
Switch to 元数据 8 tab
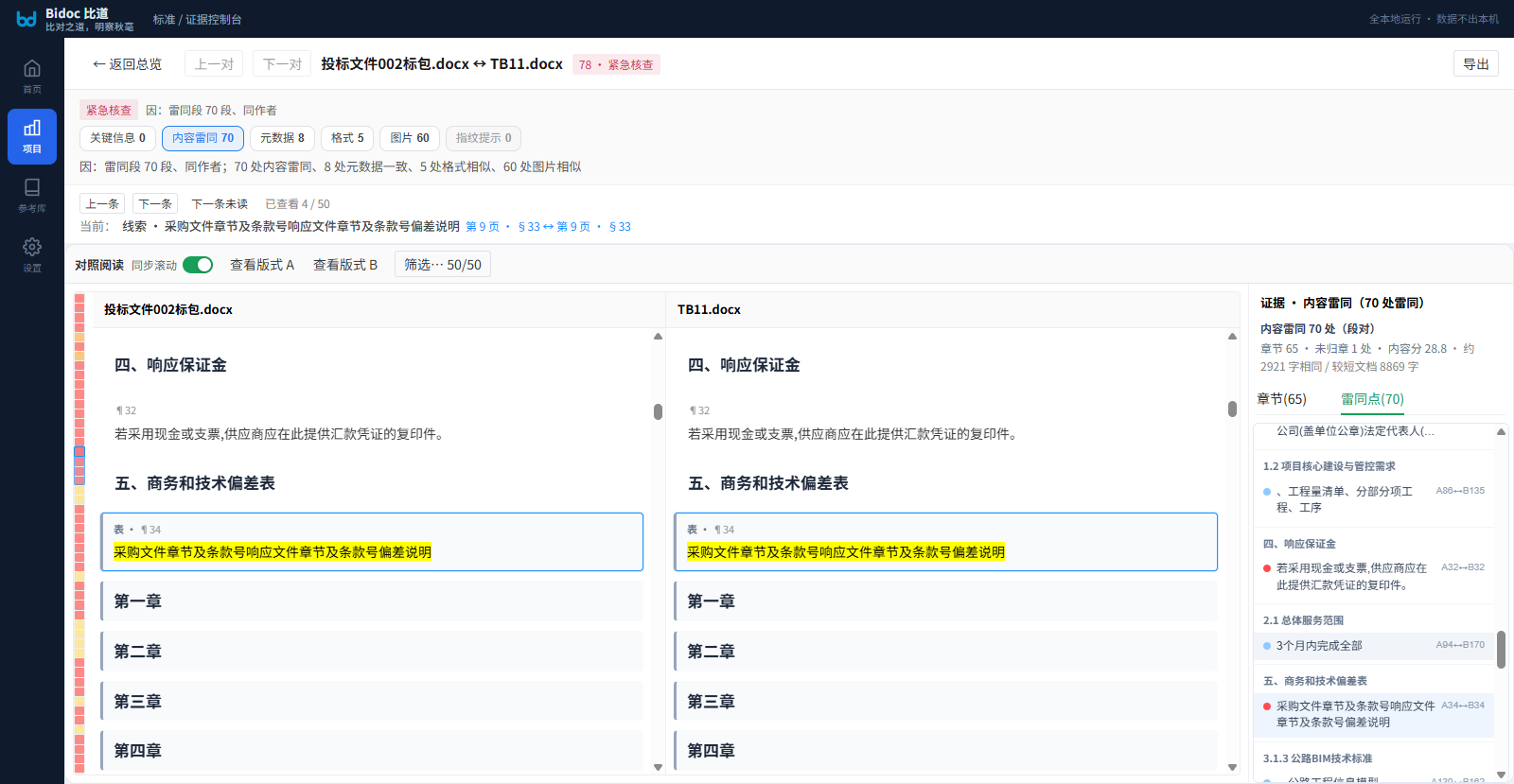[282, 138]
